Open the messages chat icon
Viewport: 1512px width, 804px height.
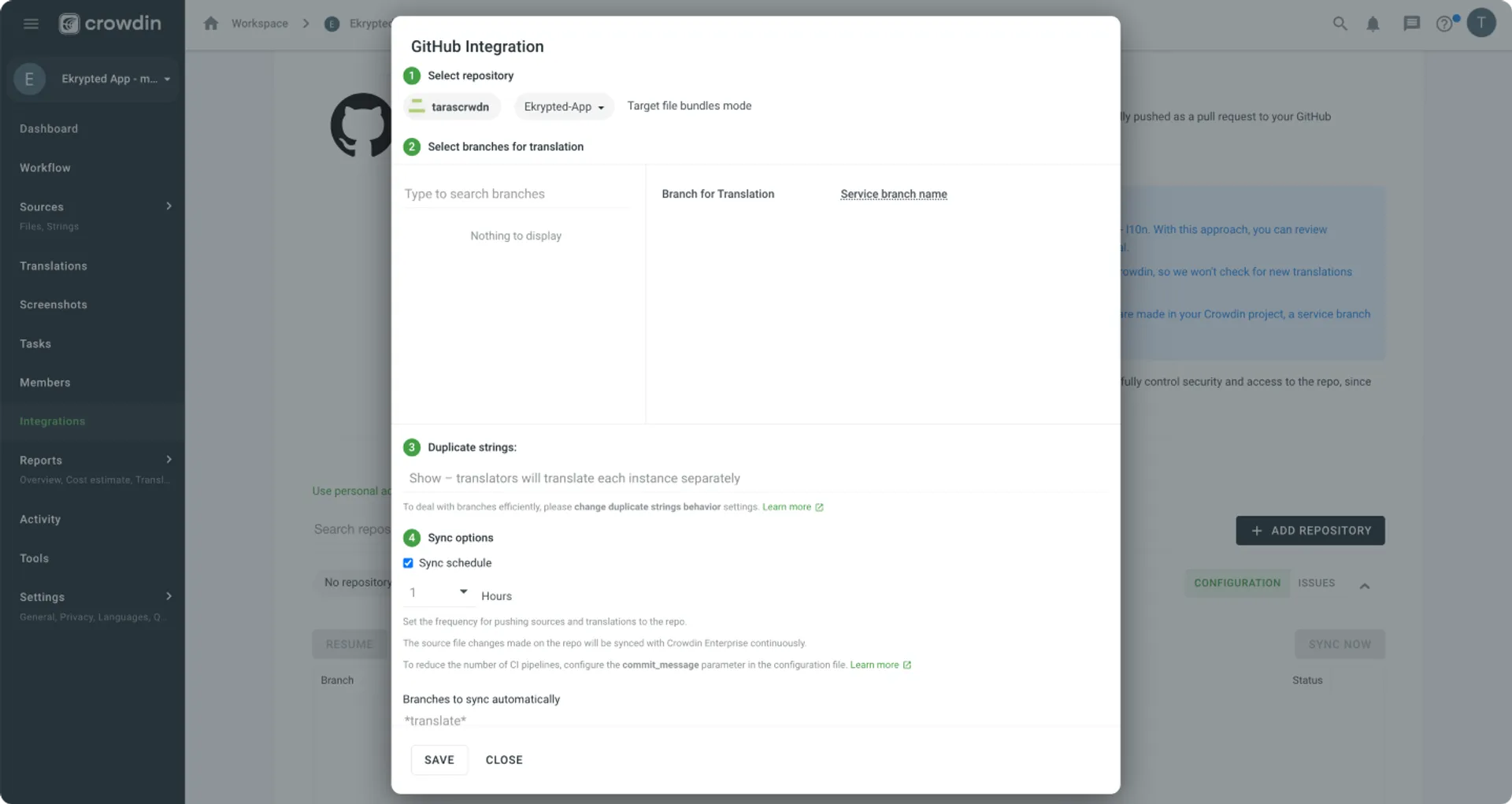coord(1411,24)
